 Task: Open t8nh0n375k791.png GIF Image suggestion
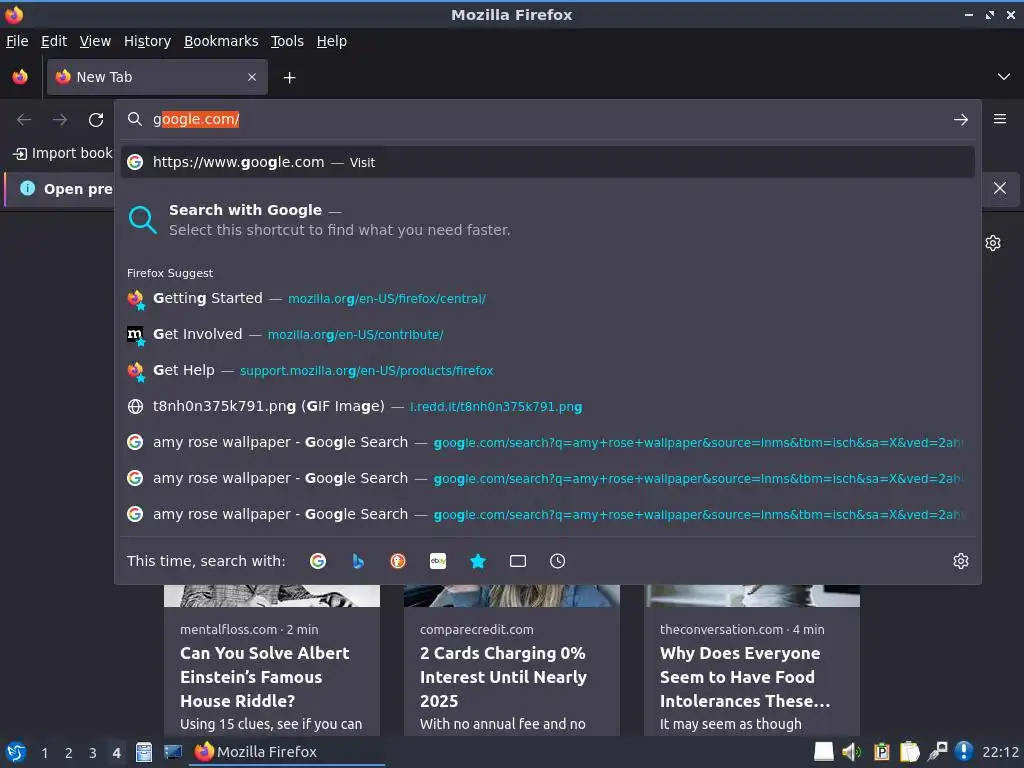pyautogui.click(x=547, y=406)
